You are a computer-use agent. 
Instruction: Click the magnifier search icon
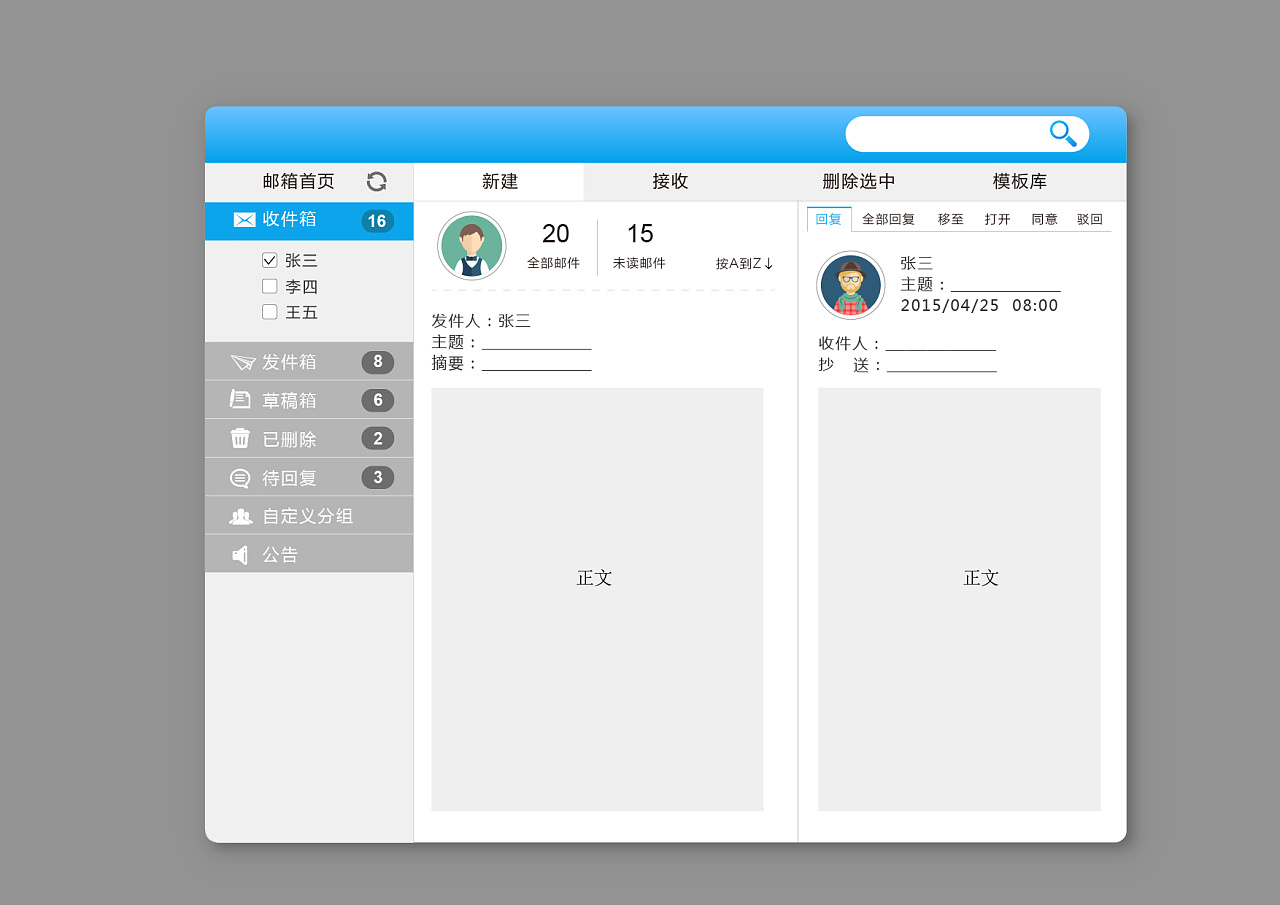(x=1062, y=133)
